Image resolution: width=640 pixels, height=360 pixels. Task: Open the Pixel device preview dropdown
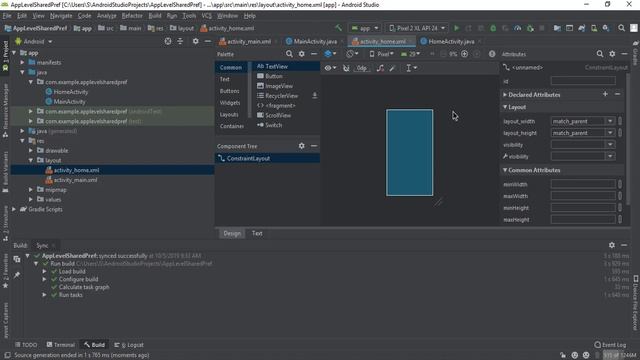point(381,54)
